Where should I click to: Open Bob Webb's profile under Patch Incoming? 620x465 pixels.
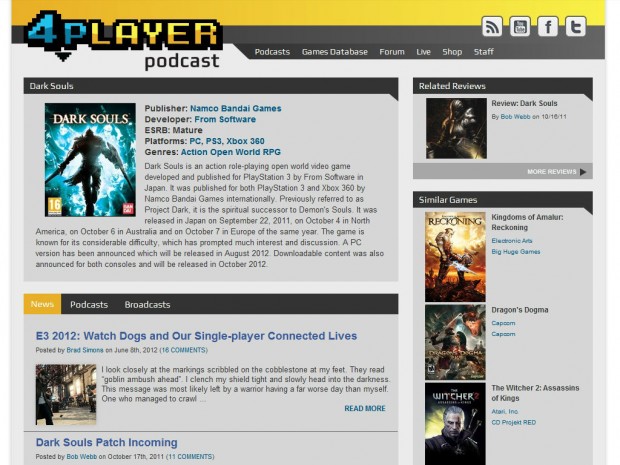pyautogui.click(x=81, y=457)
